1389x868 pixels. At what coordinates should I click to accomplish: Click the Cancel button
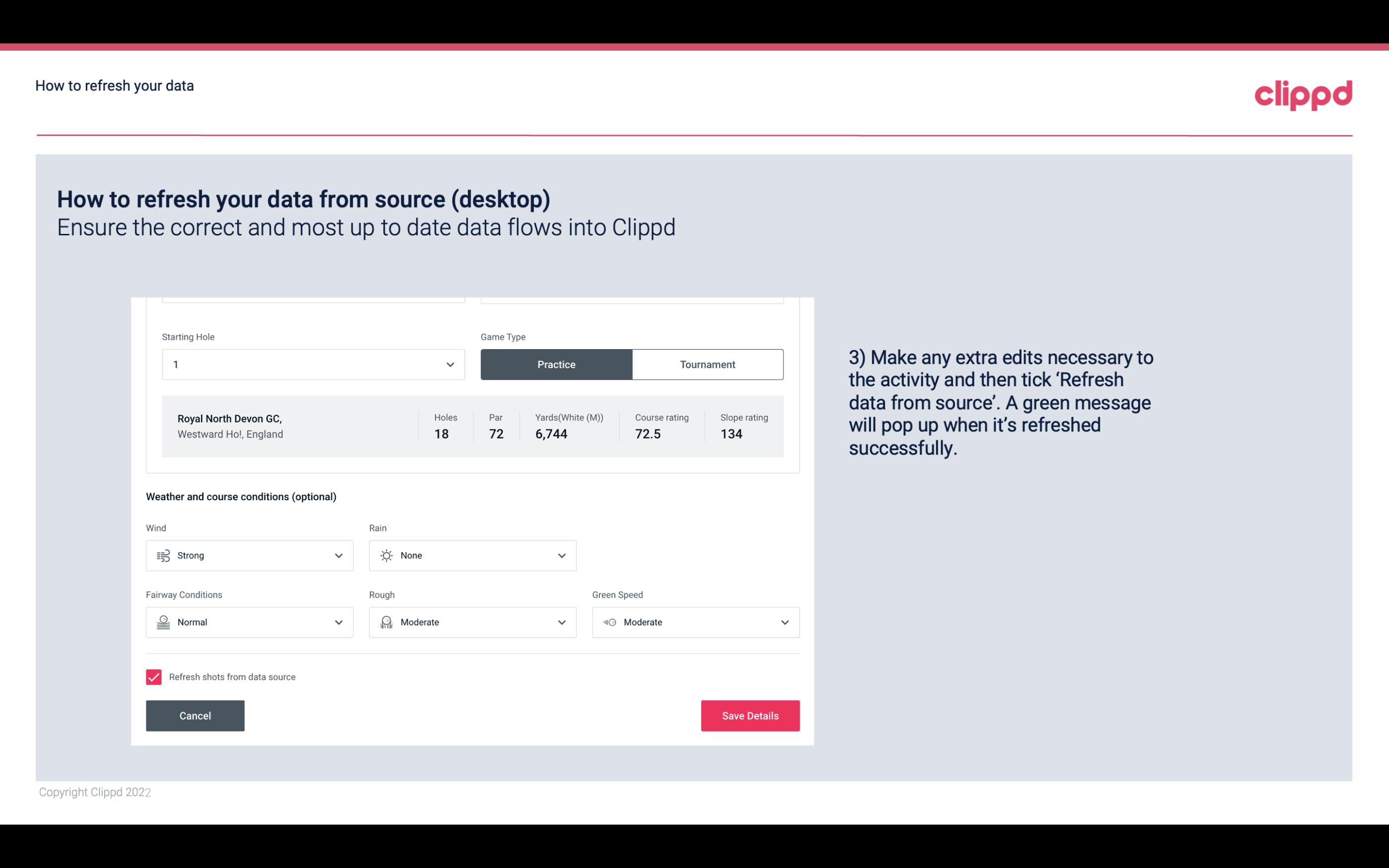(195, 715)
